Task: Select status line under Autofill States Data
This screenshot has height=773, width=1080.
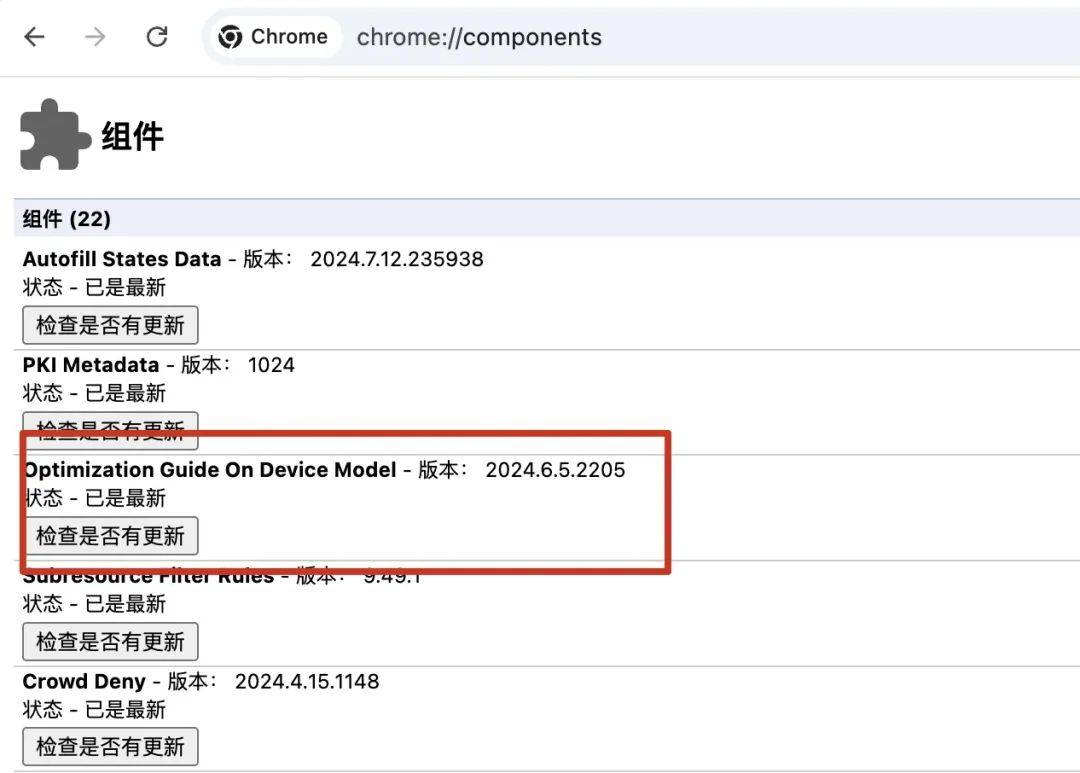Action: 94,287
